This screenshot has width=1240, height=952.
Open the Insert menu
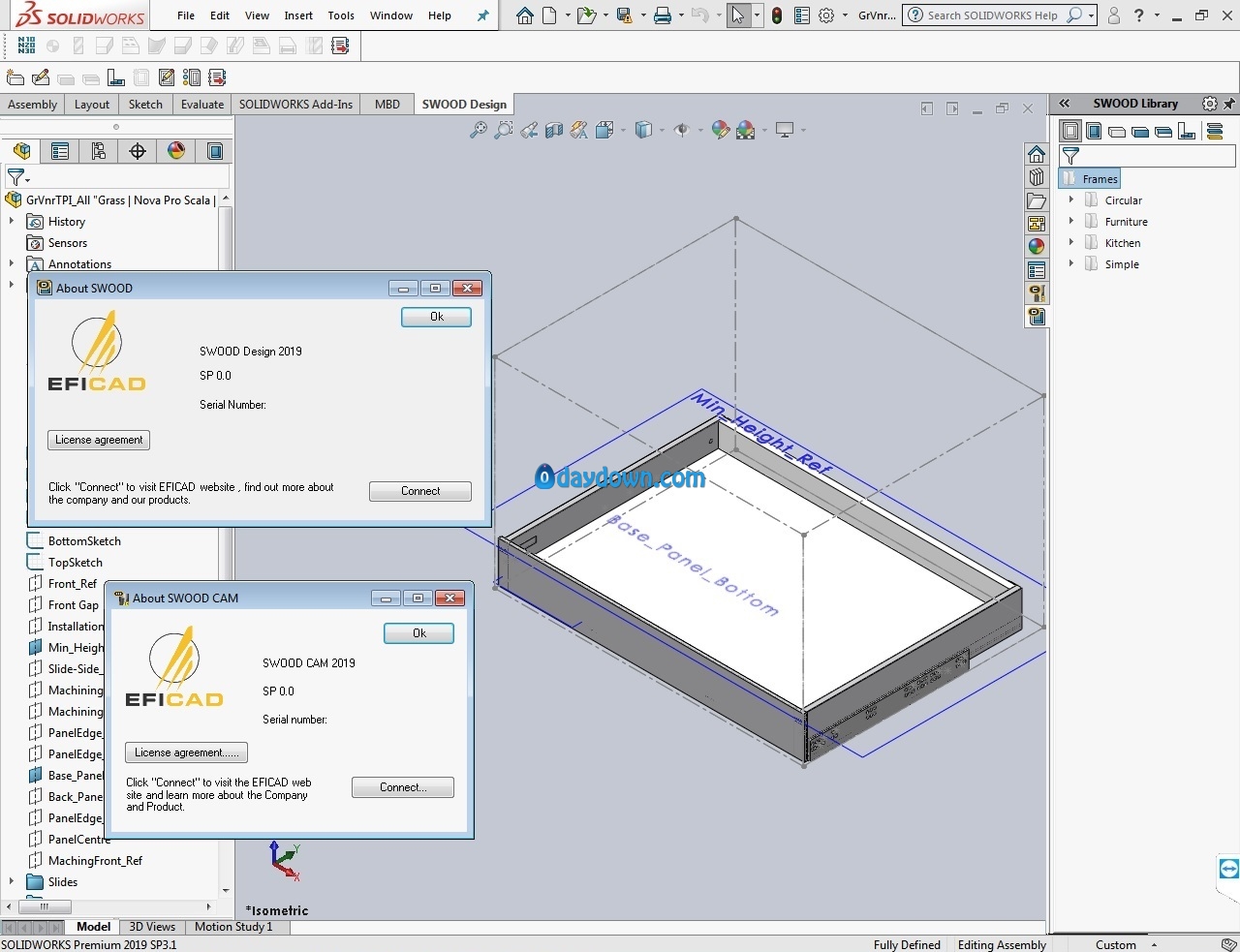tap(298, 15)
